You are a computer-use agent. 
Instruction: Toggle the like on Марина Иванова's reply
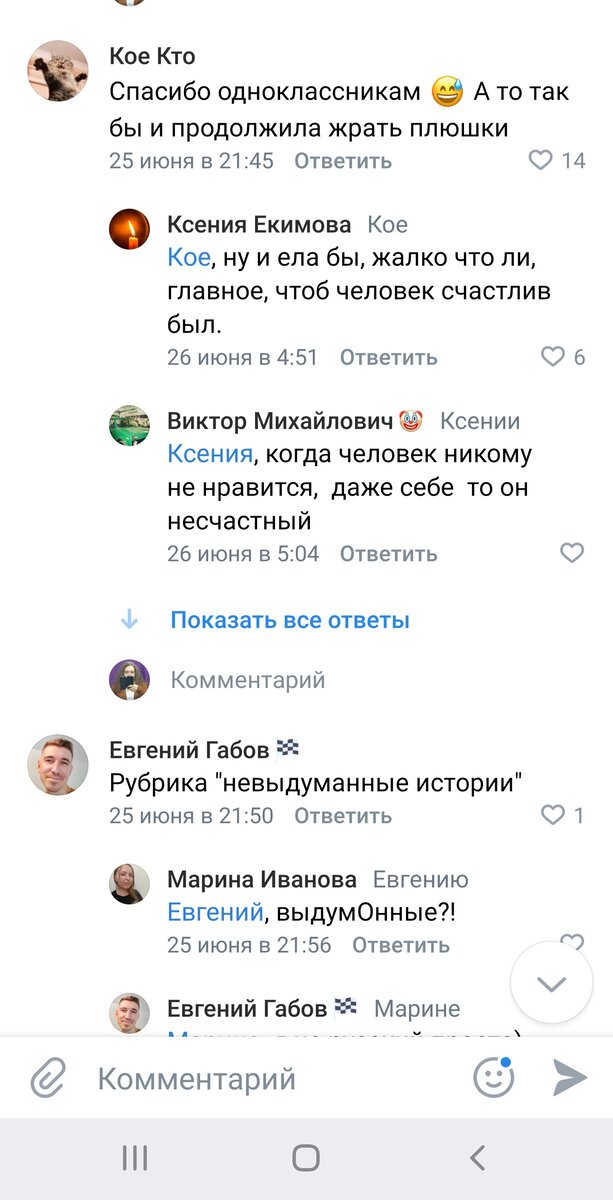pos(572,940)
